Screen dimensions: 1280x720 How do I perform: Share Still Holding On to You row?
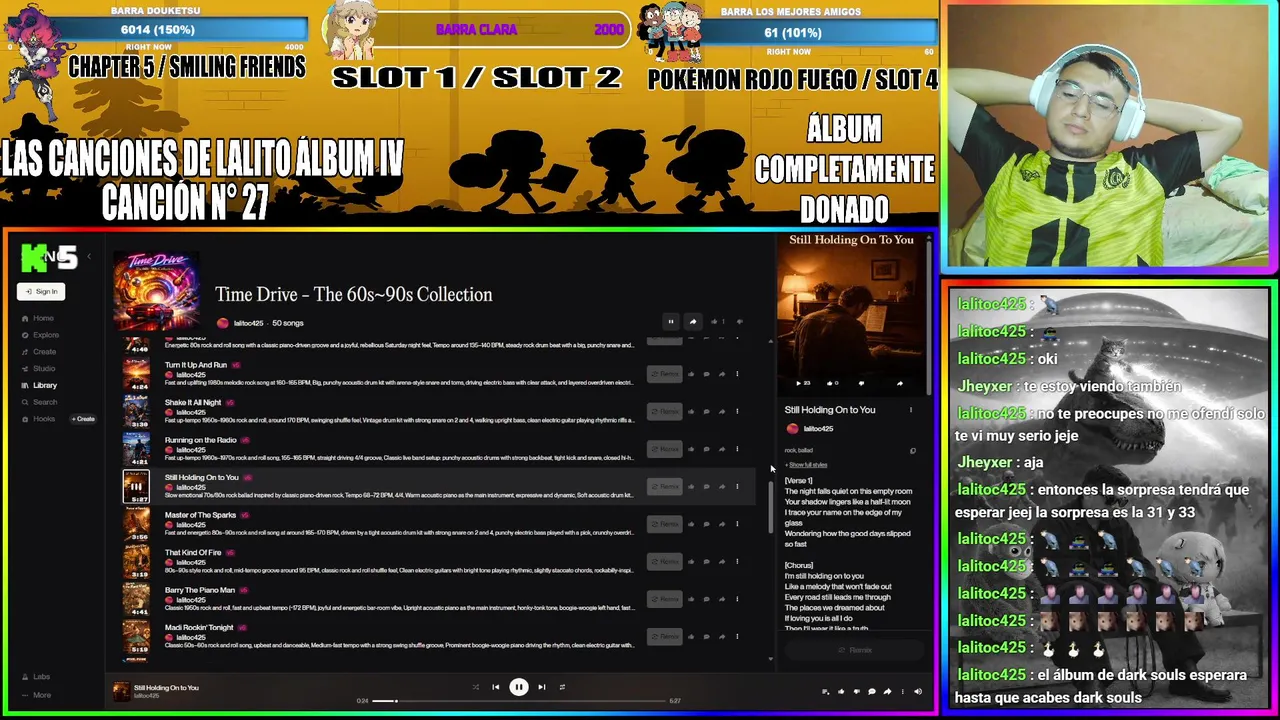pyautogui.click(x=721, y=487)
